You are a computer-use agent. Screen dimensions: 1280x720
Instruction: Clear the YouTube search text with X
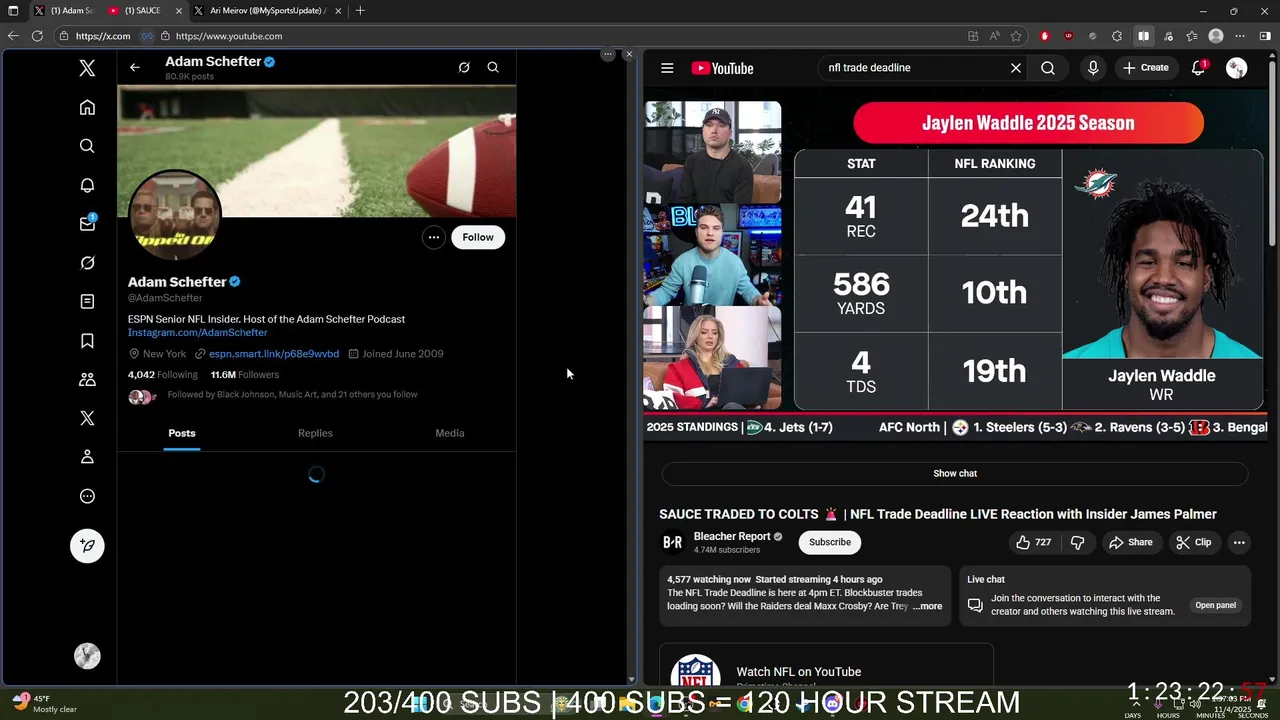[1016, 68]
